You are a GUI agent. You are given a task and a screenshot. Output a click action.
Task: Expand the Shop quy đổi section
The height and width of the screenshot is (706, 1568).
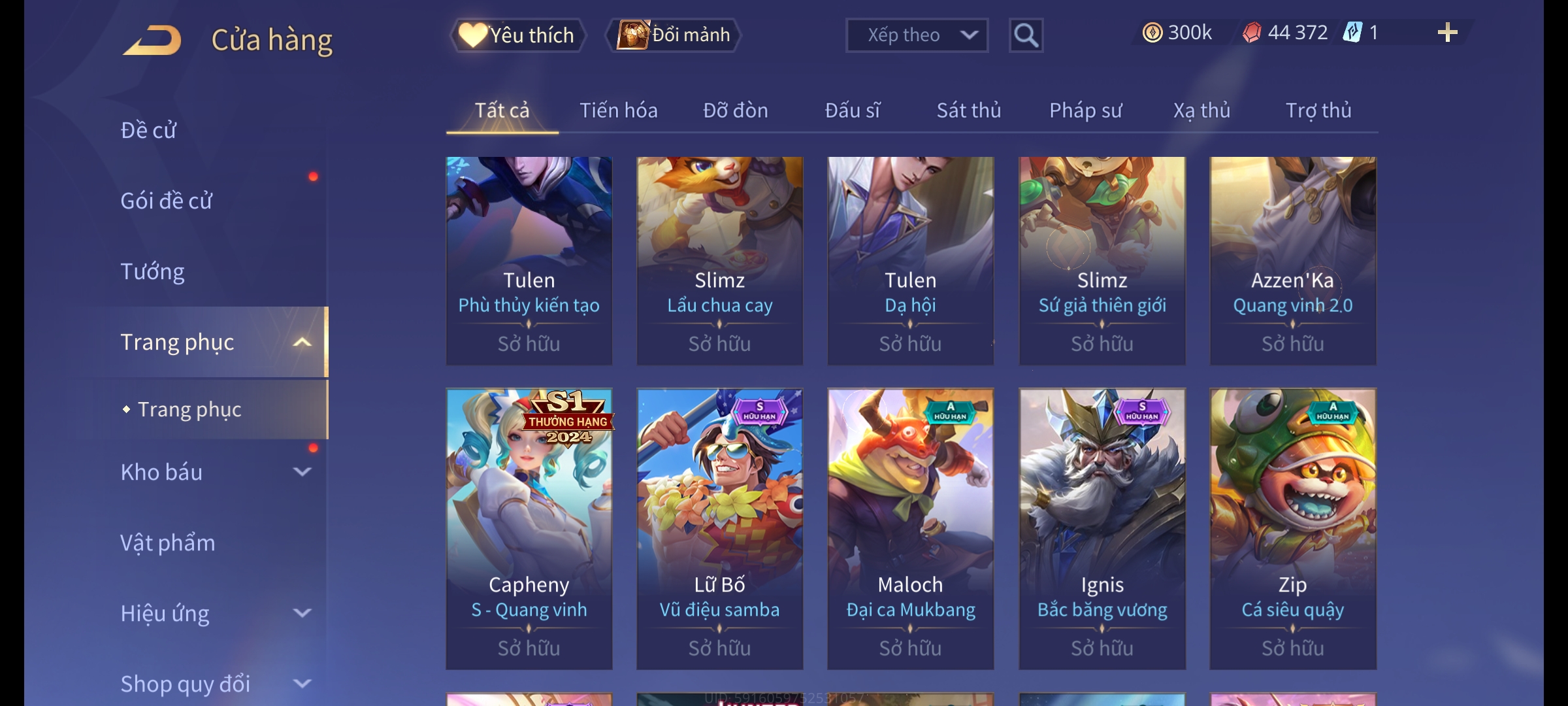click(302, 684)
